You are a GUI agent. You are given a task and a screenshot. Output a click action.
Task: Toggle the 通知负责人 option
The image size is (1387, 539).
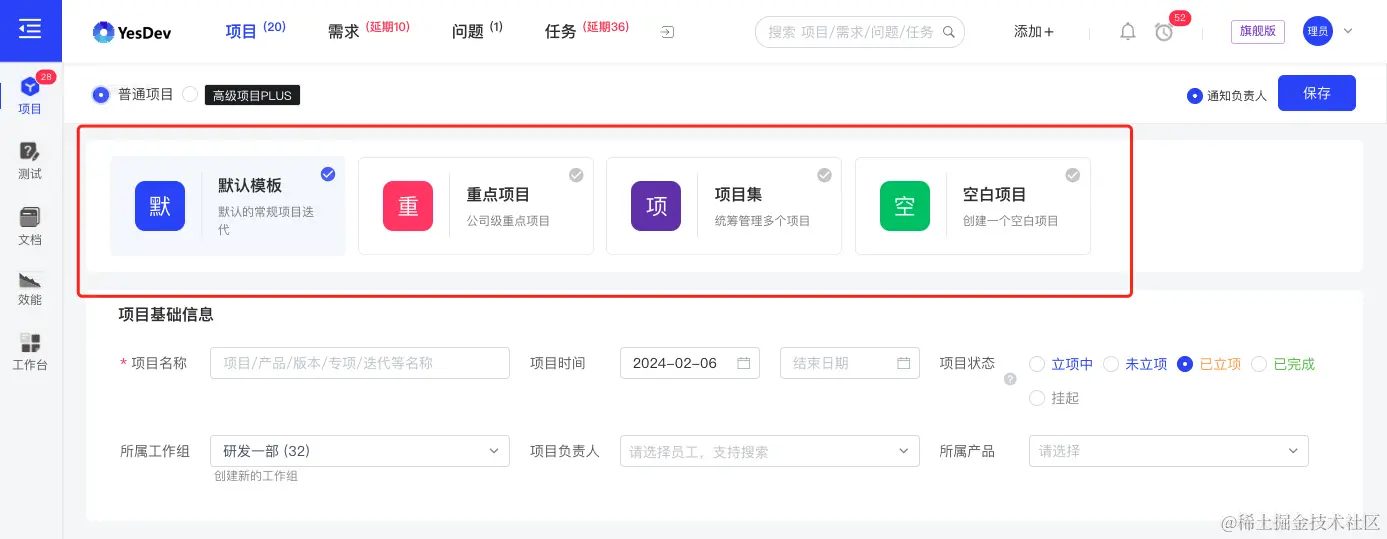coord(1194,96)
